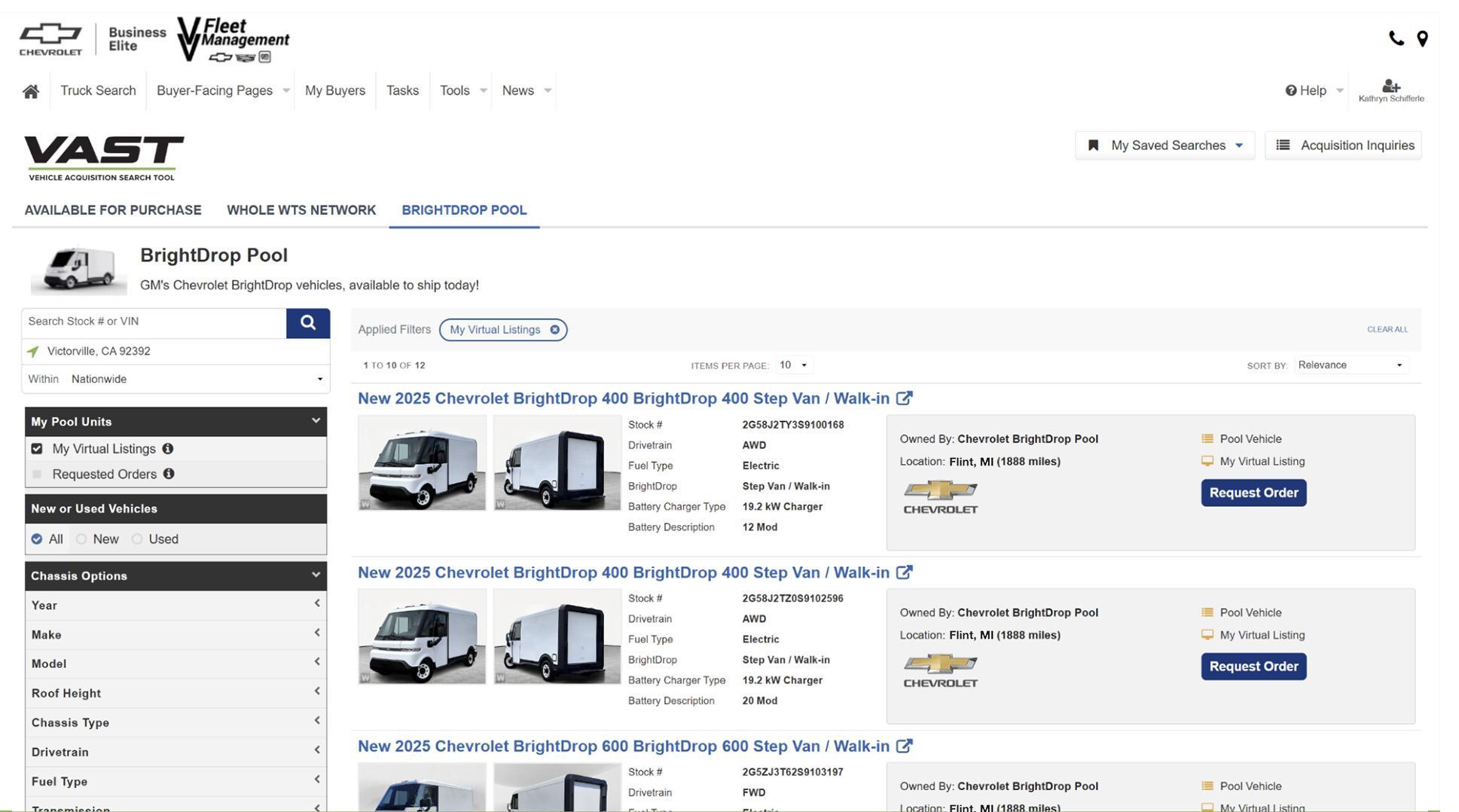Go to My Buyers
1459x812 pixels.
[x=335, y=90]
